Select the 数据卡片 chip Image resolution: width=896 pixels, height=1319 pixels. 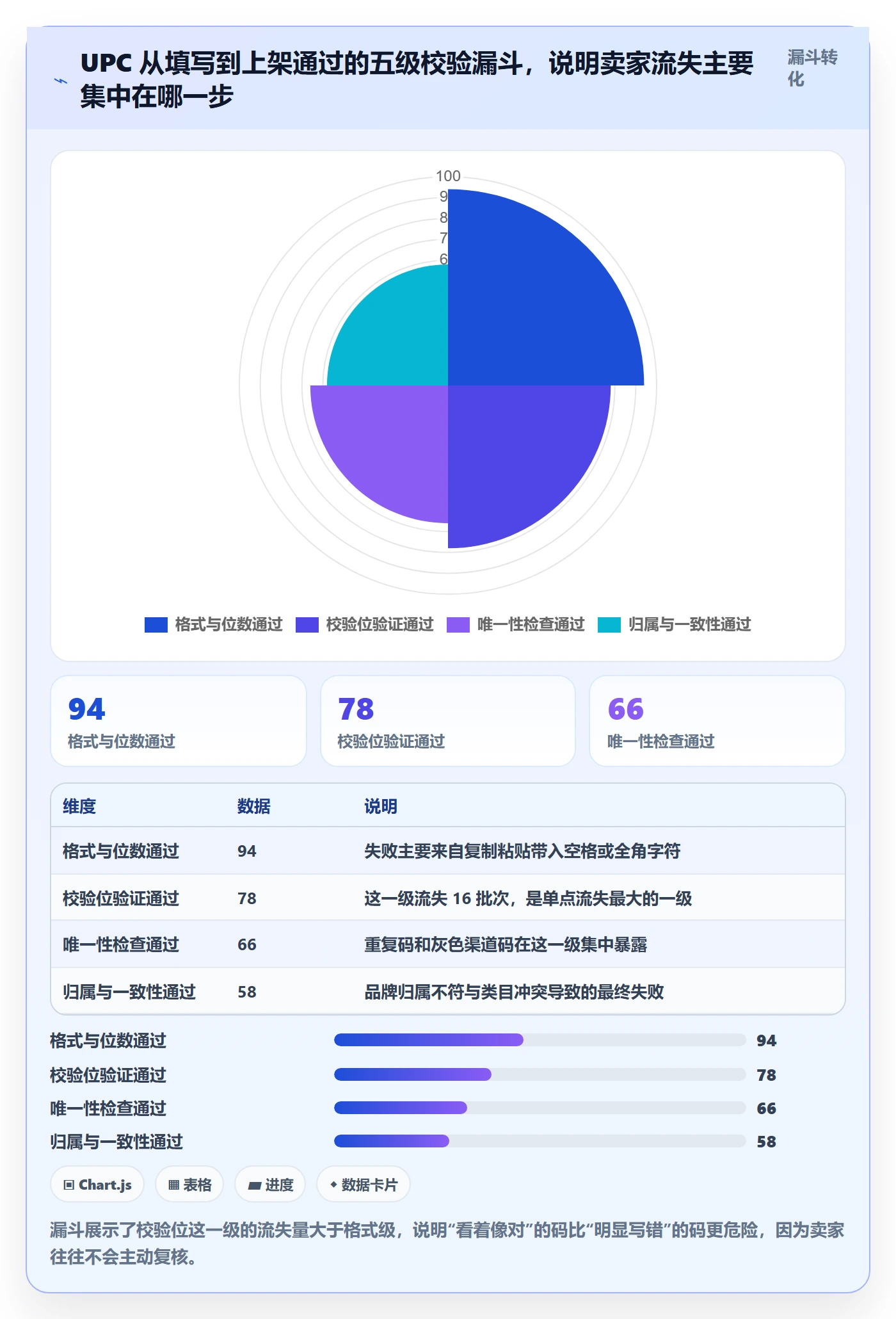pos(364,1185)
